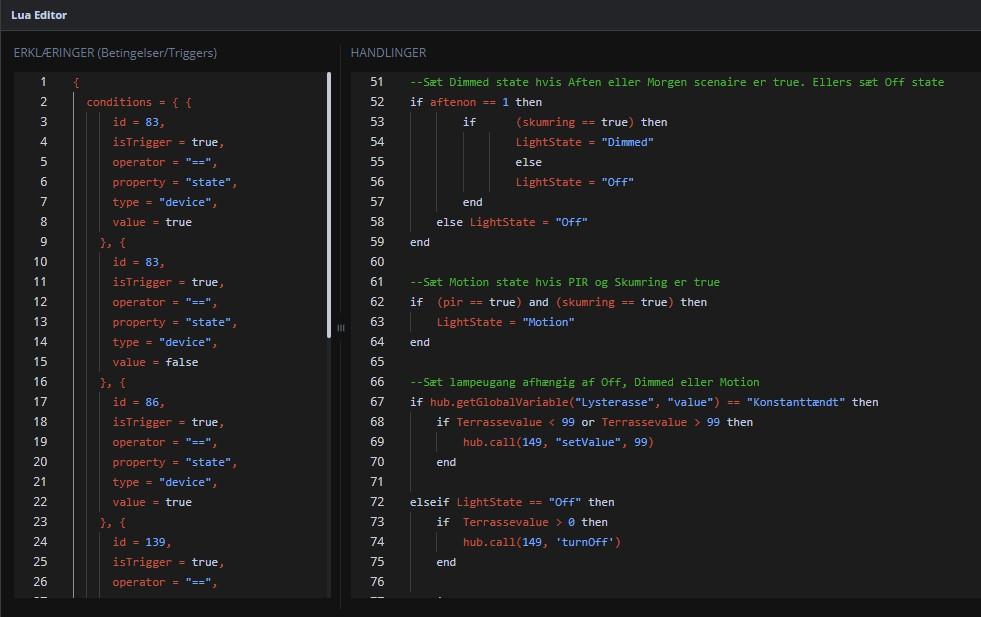Click the LightState = "Motion" line

point(505,322)
